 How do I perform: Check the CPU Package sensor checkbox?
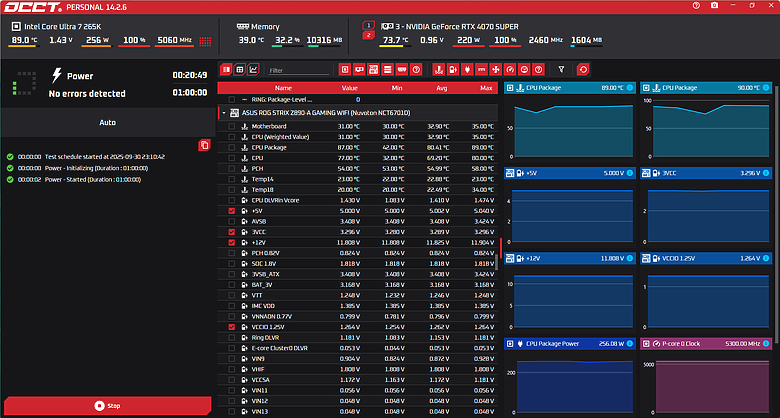tap(232, 148)
